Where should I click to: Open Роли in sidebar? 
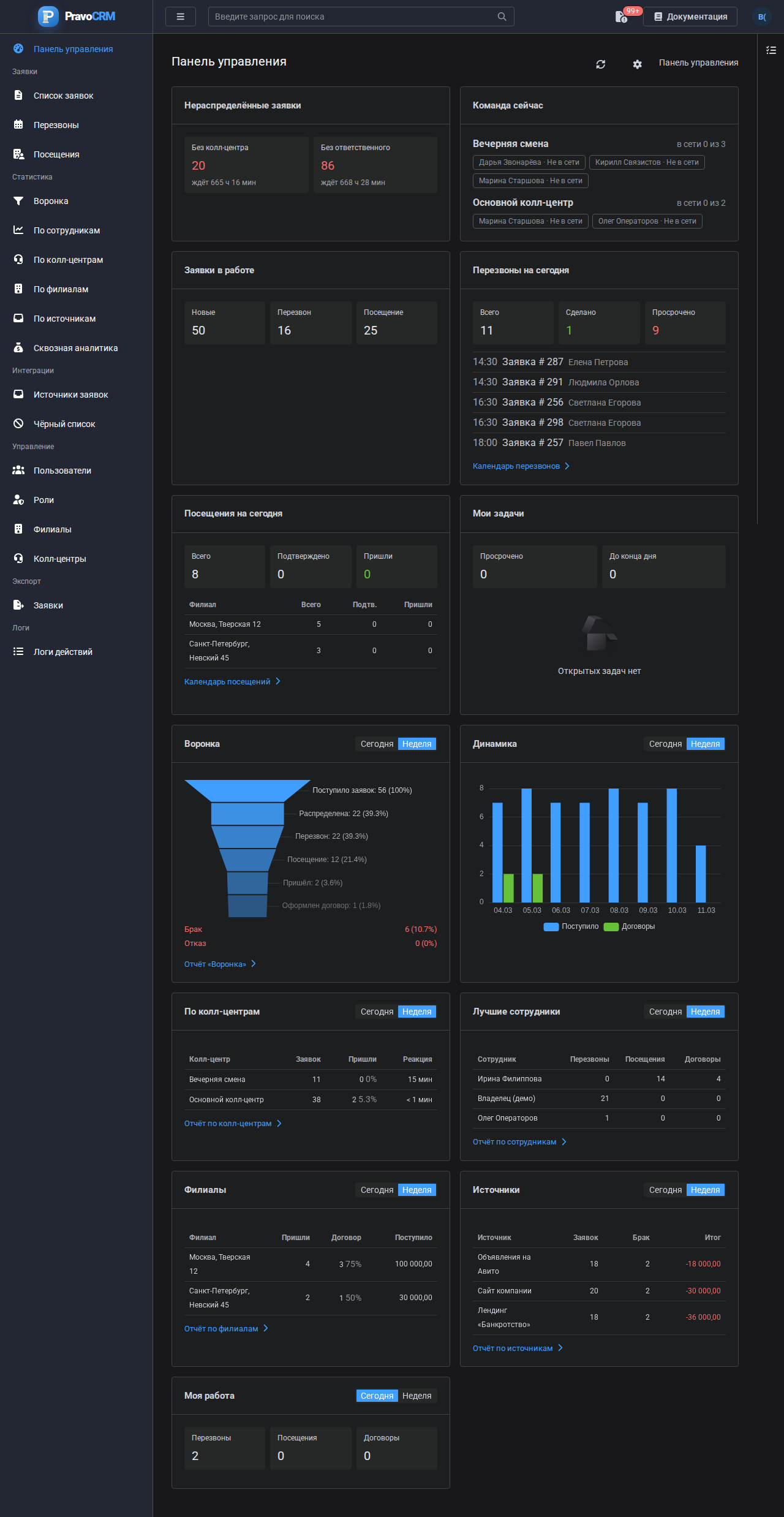pos(76,500)
